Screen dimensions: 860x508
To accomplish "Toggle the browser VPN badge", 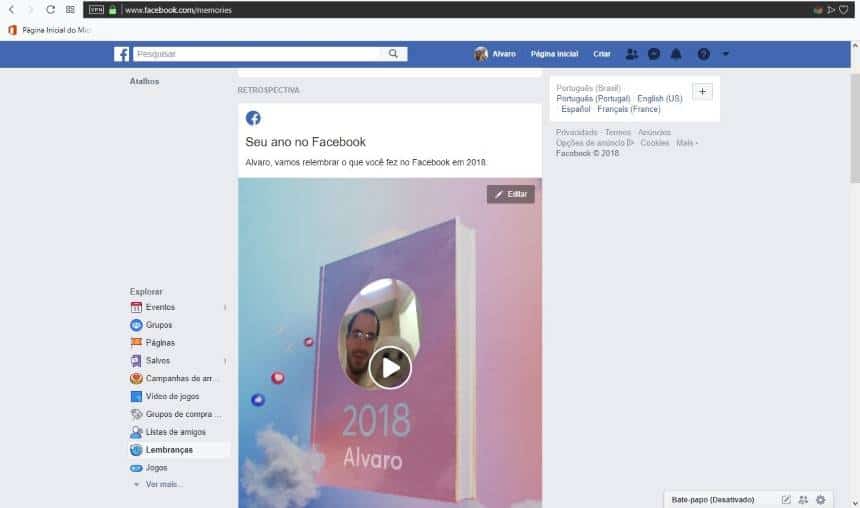I will pyautogui.click(x=97, y=10).
